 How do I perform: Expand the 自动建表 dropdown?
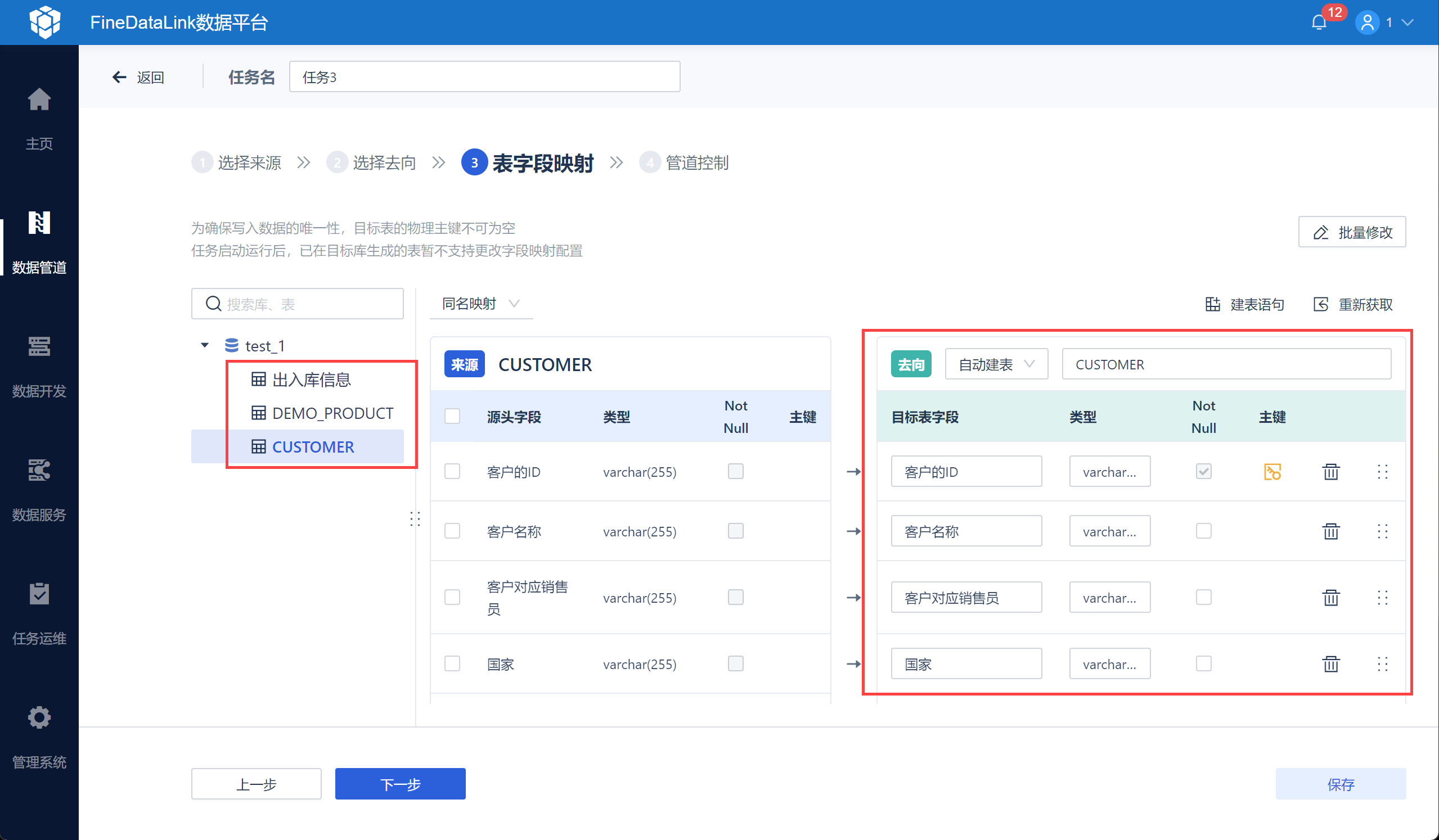pos(996,364)
